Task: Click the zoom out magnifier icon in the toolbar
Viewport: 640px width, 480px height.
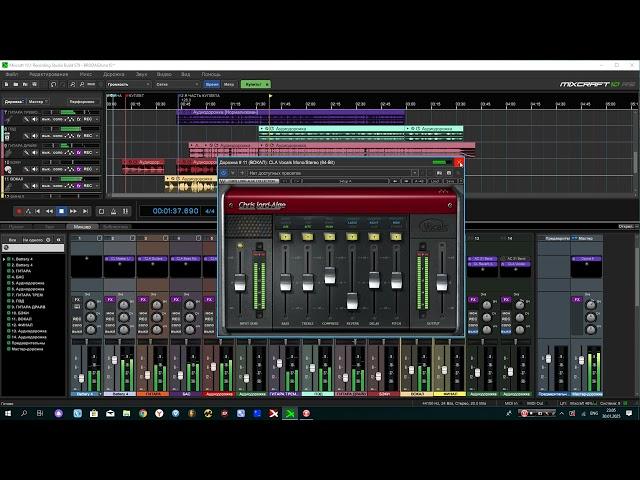Action: [x=82, y=84]
